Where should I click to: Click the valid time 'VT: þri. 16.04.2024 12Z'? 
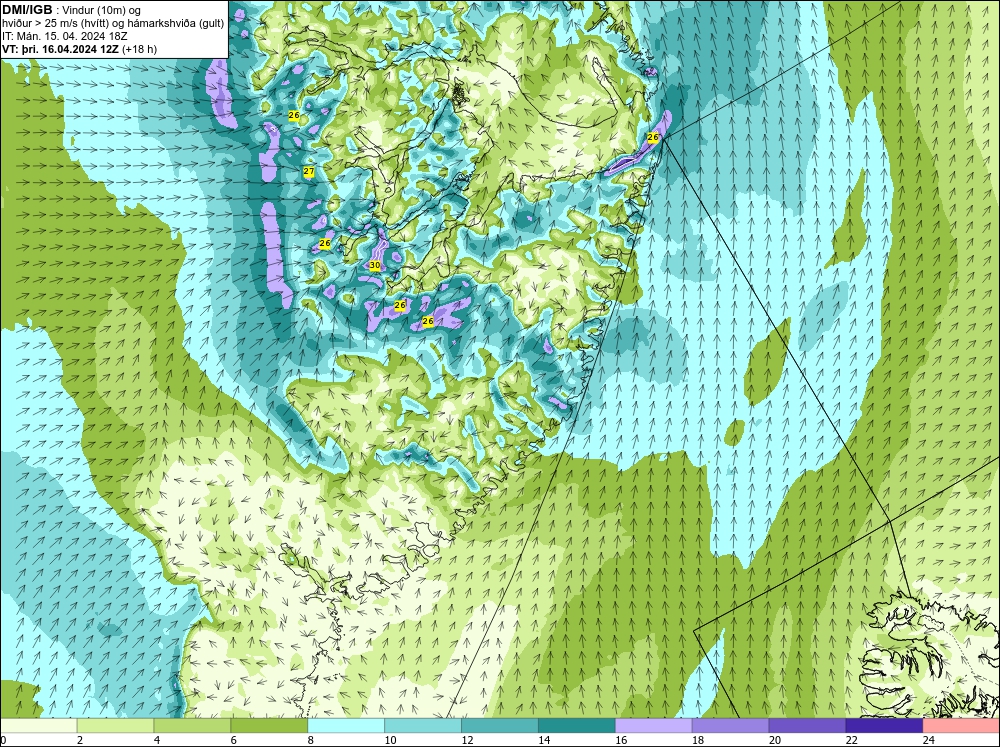60,49
